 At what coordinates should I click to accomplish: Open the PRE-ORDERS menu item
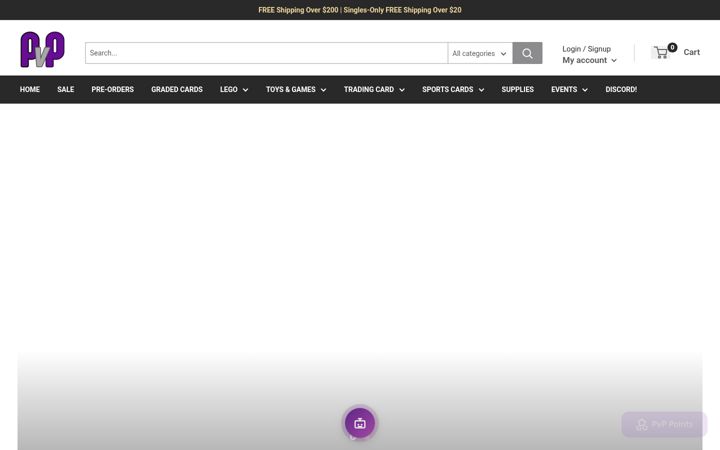tap(112, 90)
